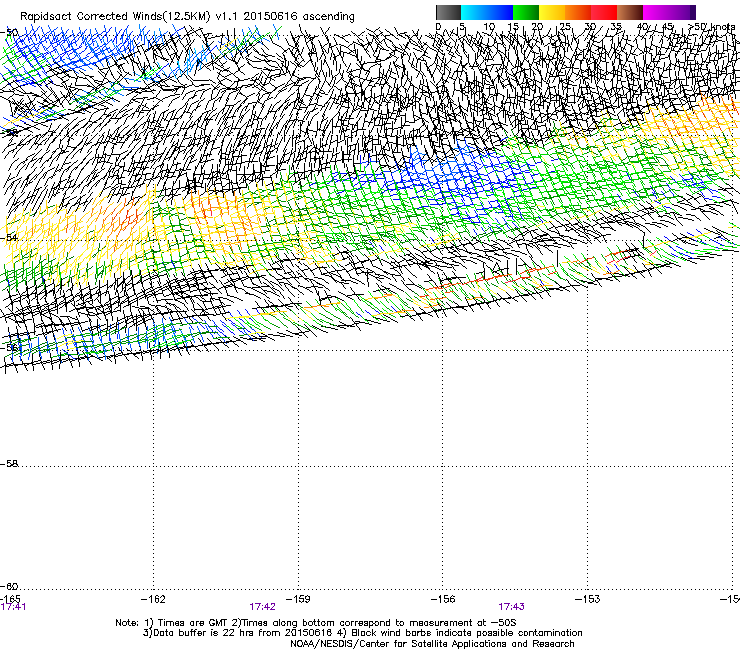
Task: Click the green 15-20 knots legend swatch
Action: point(526,12)
